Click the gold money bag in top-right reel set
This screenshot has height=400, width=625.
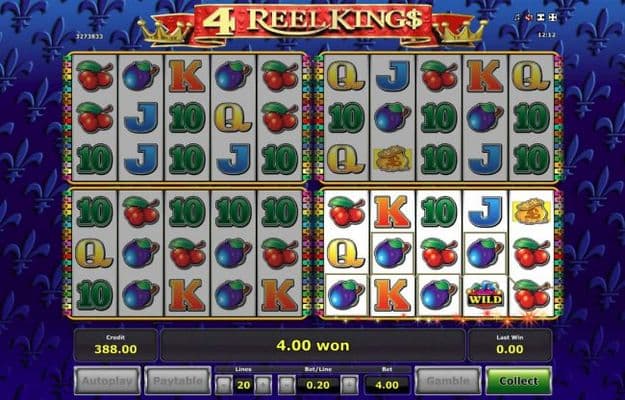pyautogui.click(x=392, y=159)
